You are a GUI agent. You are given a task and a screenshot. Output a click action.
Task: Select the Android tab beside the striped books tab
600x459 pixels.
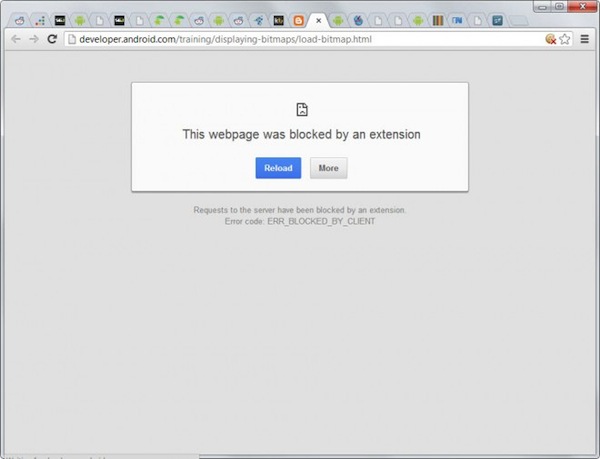(x=418, y=21)
